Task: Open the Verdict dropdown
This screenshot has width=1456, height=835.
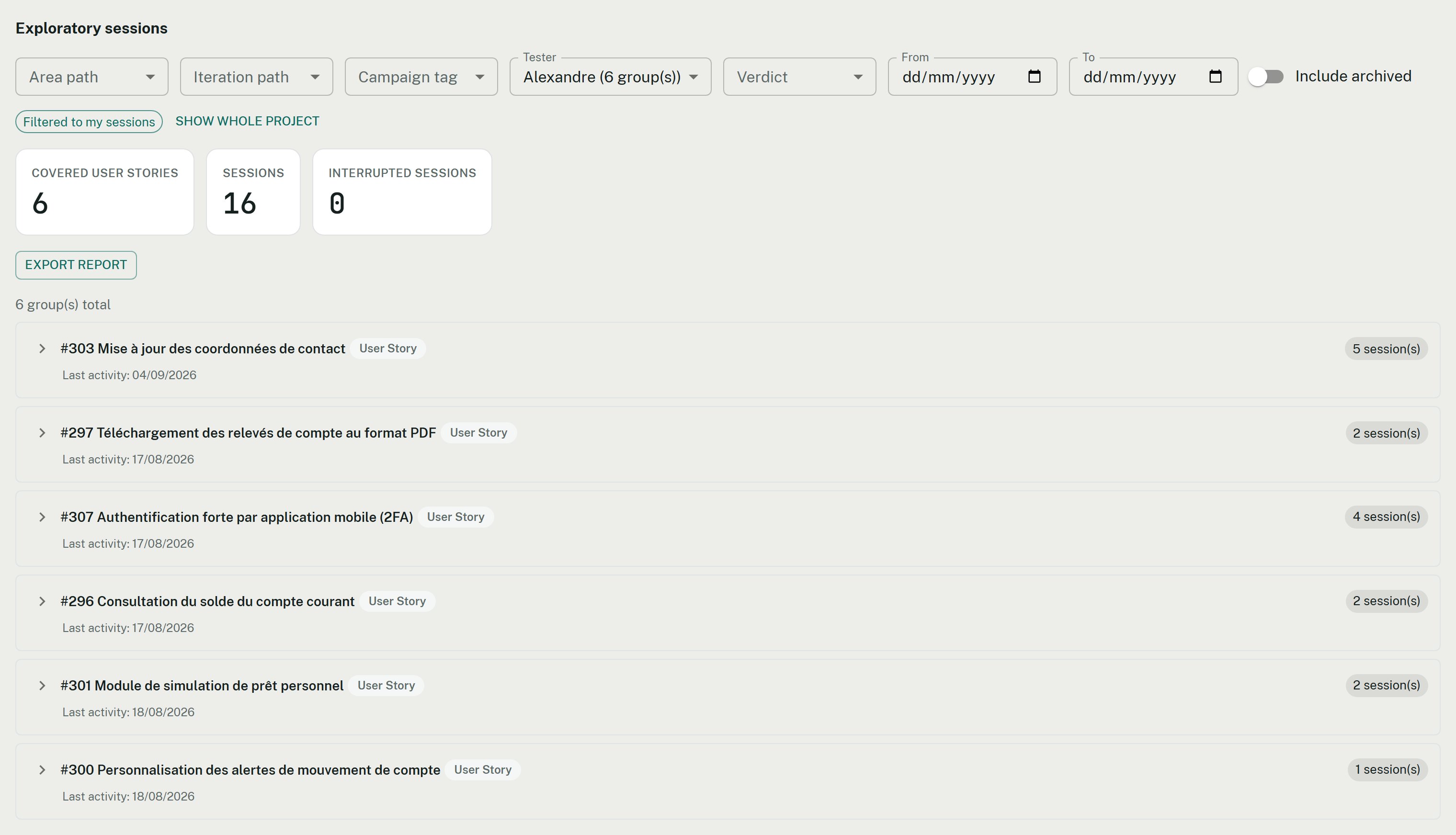Action: pyautogui.click(x=799, y=76)
